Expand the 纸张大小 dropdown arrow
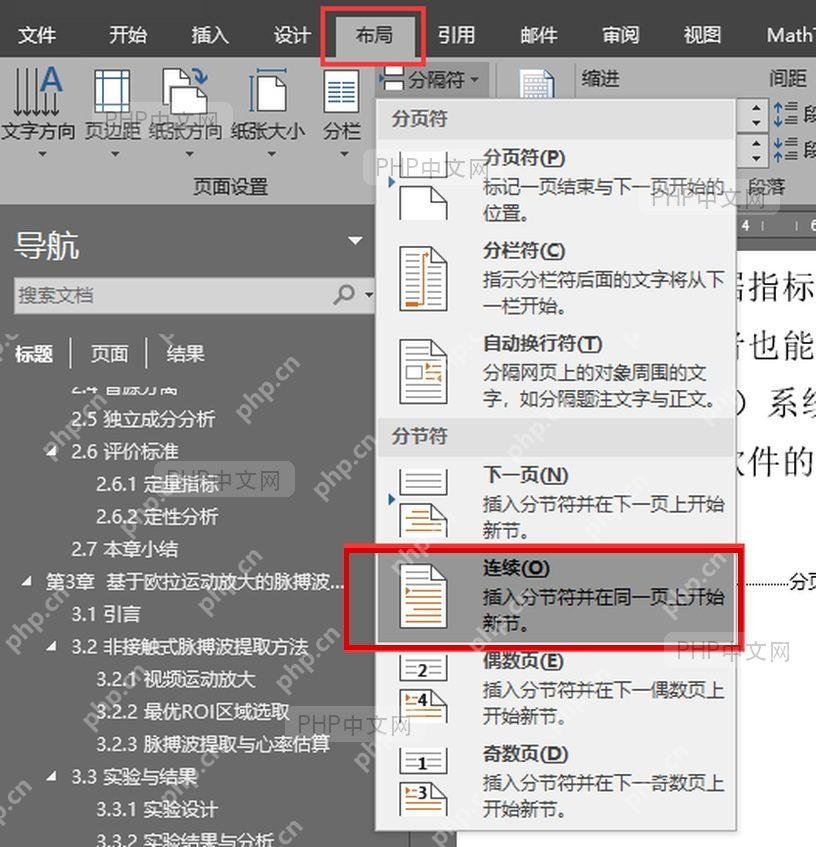Screen dimensions: 816x847 point(272,154)
